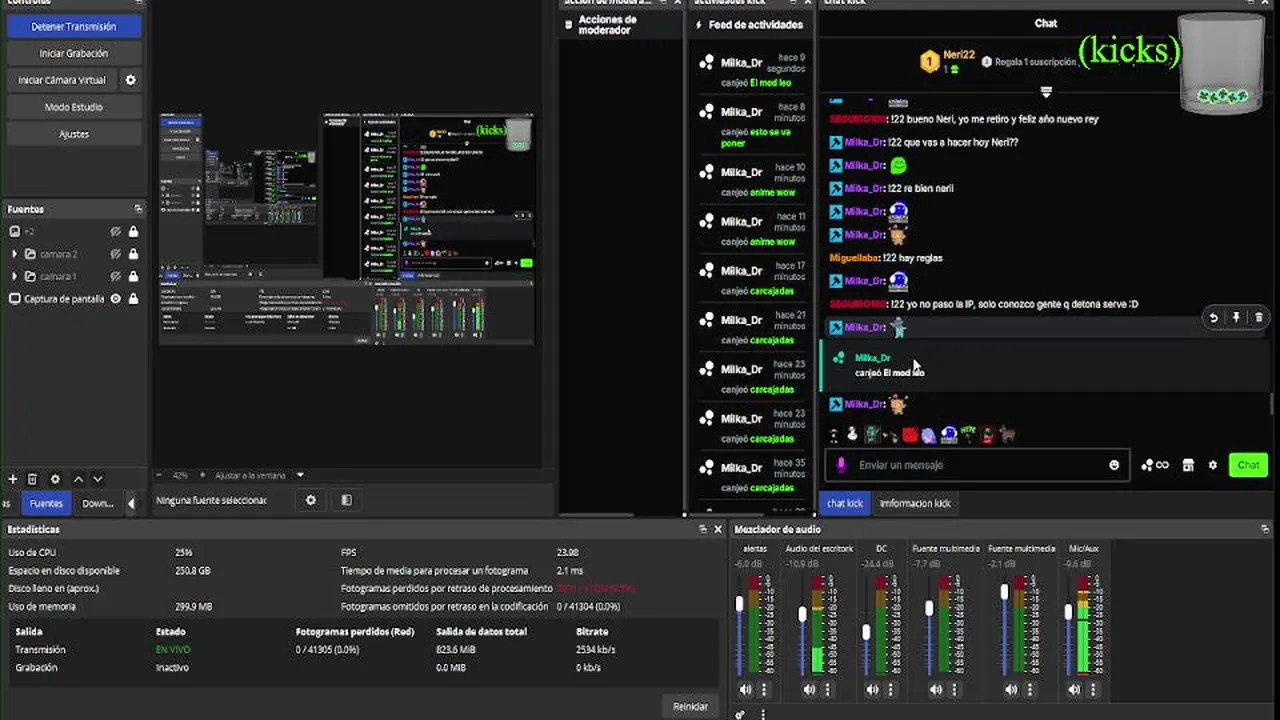1280x720 pixels.
Task: Undock the Mezclador de audio panel
Action: coord(1264,529)
